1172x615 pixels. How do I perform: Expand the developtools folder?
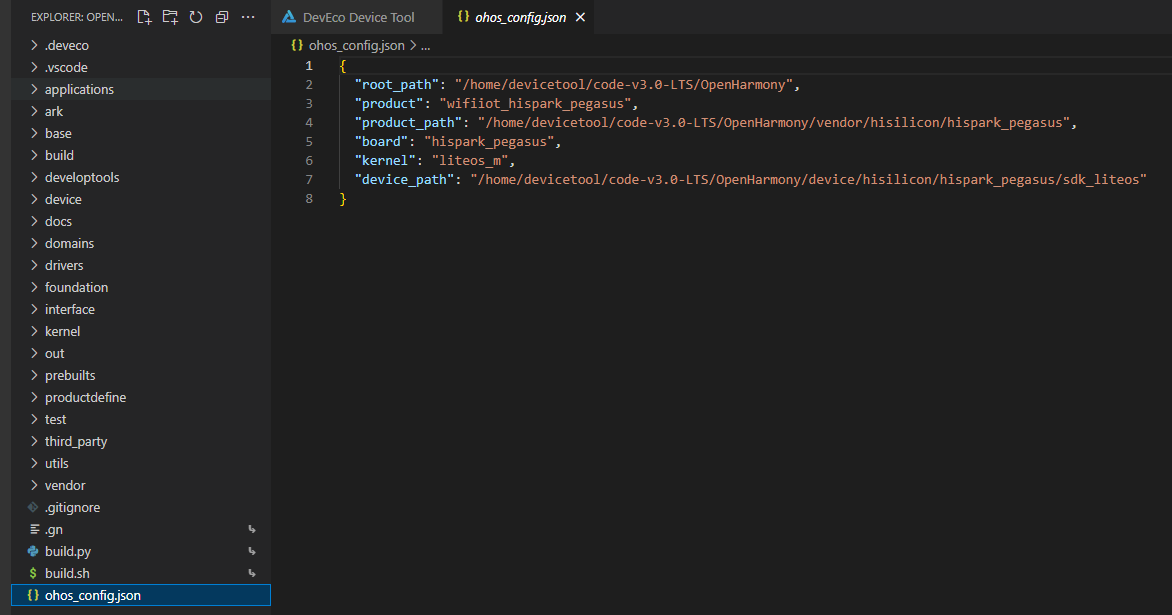(141, 178)
